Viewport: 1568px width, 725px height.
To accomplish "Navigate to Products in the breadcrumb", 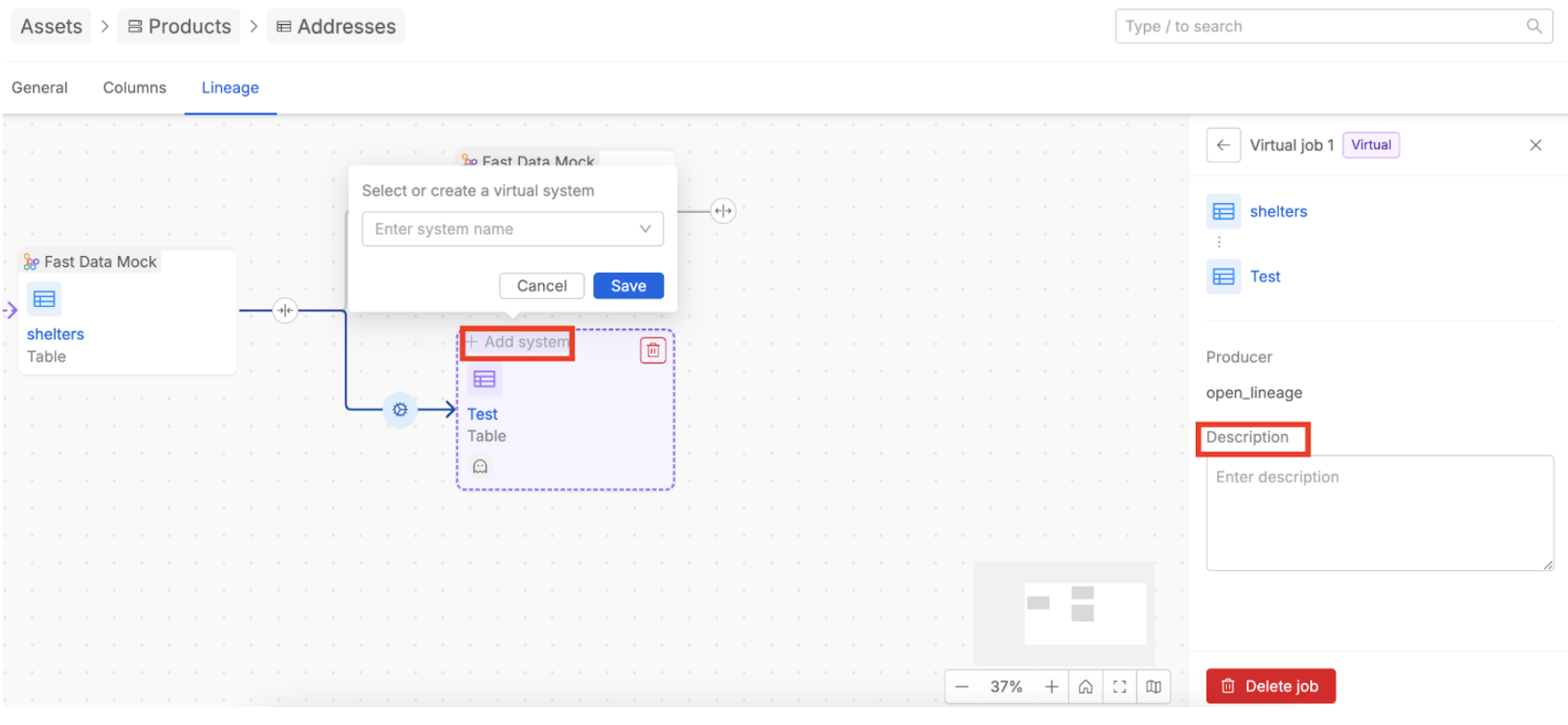I will point(180,27).
